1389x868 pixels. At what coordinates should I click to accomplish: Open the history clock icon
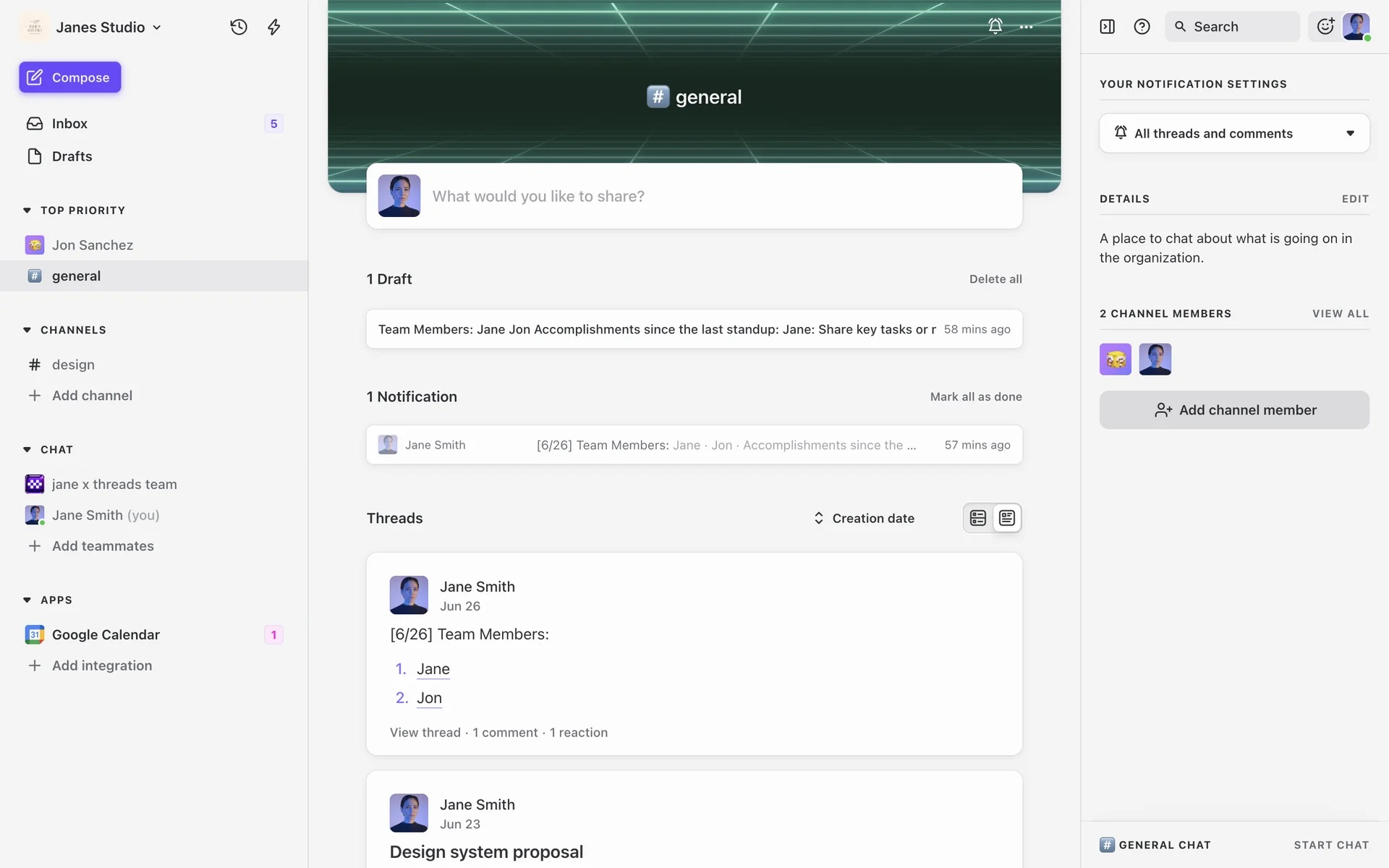(239, 27)
